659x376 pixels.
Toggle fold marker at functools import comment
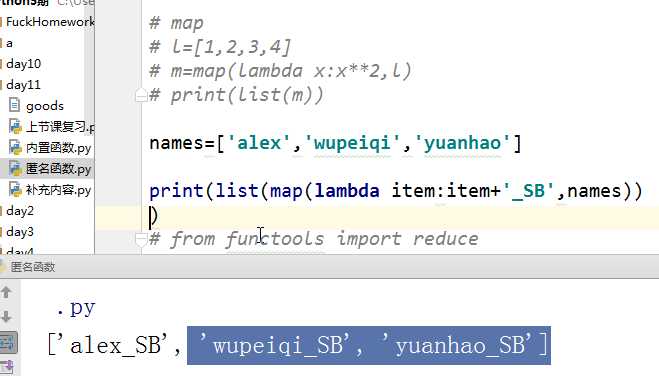141,240
